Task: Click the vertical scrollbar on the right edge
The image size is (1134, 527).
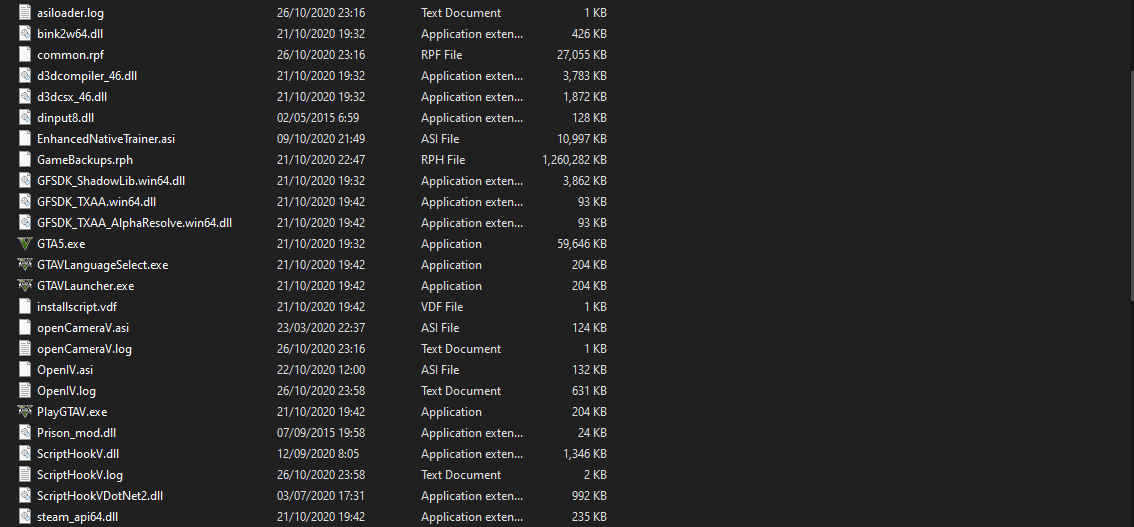Action: pos(1131,184)
